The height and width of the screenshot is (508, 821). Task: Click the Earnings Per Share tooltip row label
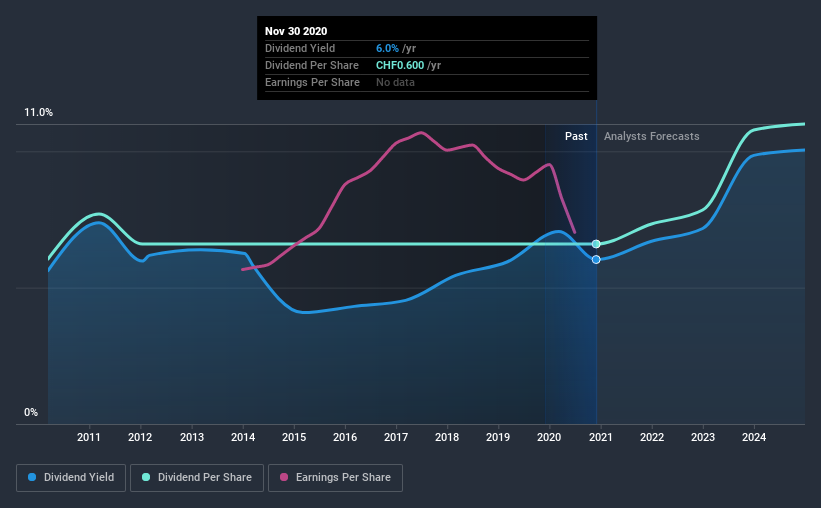tap(312, 82)
